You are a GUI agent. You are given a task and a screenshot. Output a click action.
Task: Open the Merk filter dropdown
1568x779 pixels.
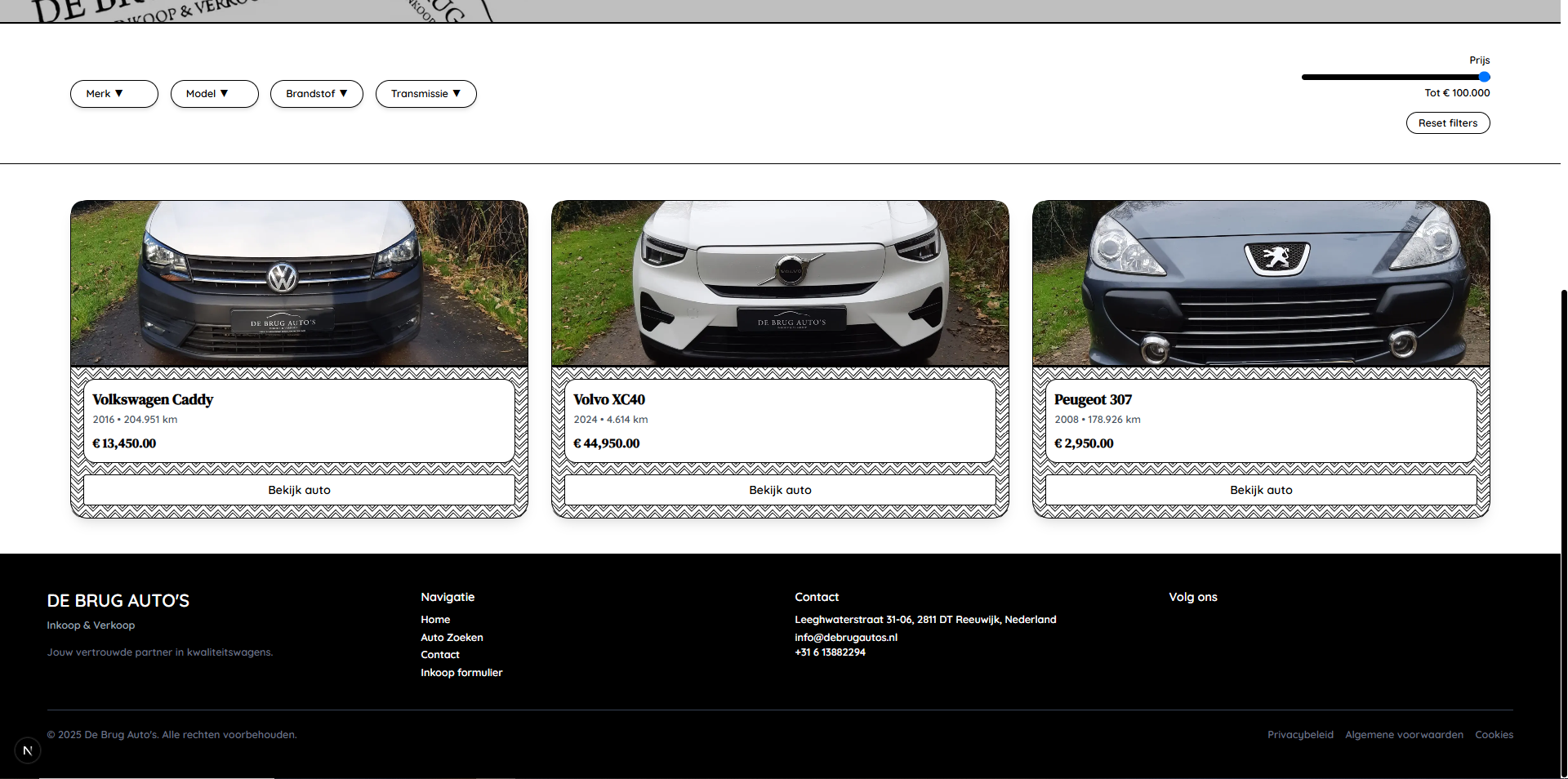[114, 94]
